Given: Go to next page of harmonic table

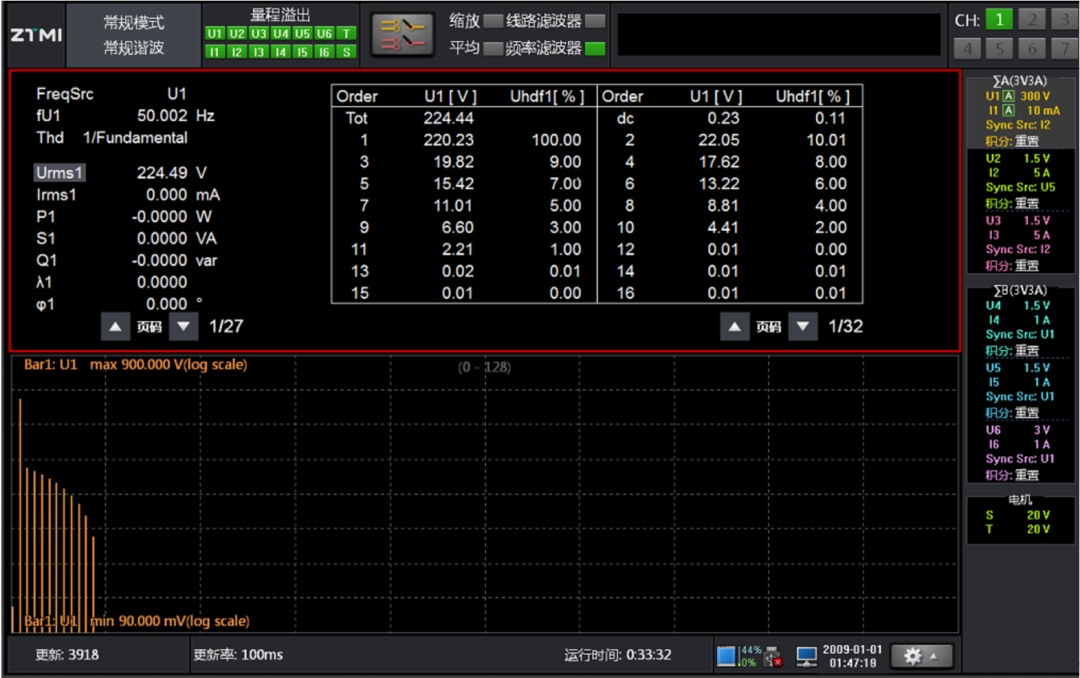Looking at the screenshot, I should click(x=803, y=326).
